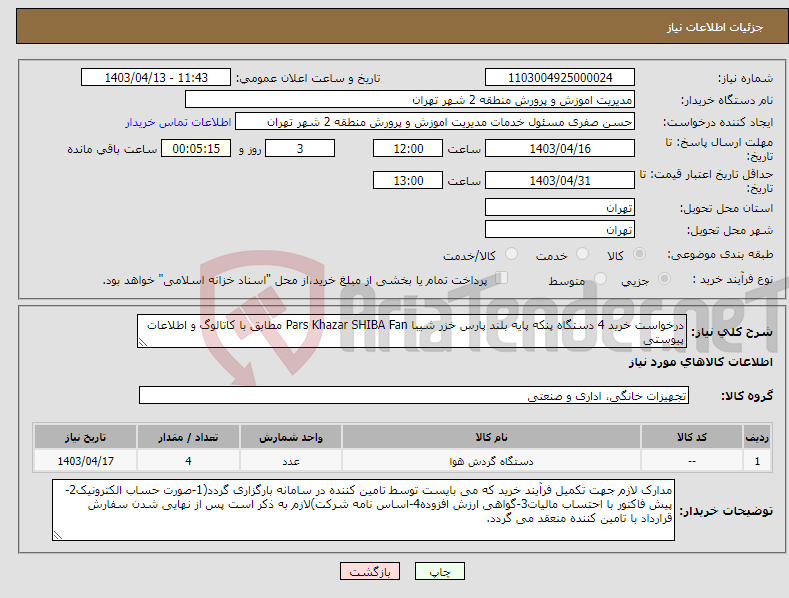Click the buyer notes text area
This screenshot has width=789, height=598.
point(363,510)
